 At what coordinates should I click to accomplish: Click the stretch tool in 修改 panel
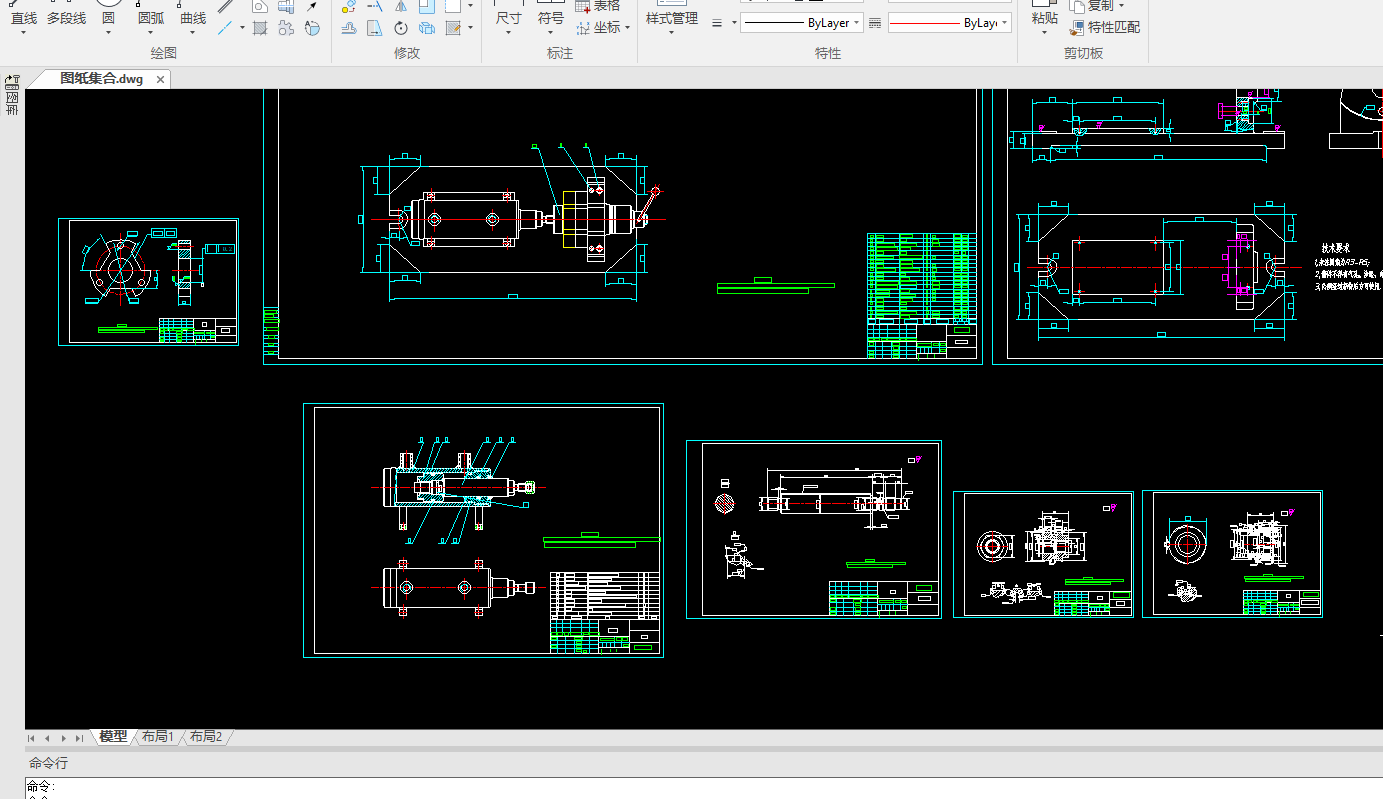click(374, 28)
